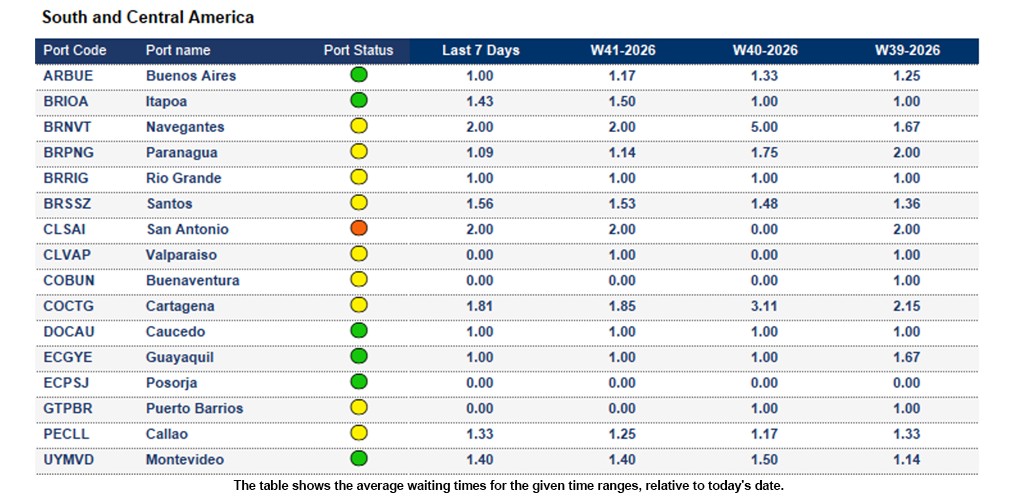Click the green status dot for Posorja
This screenshot has height=500, width=1017.
359,382
